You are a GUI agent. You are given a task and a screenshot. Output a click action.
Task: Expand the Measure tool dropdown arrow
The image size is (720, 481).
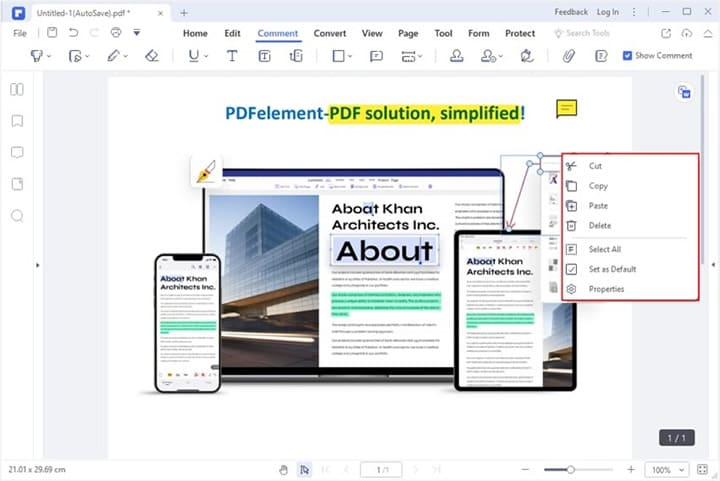(421, 56)
